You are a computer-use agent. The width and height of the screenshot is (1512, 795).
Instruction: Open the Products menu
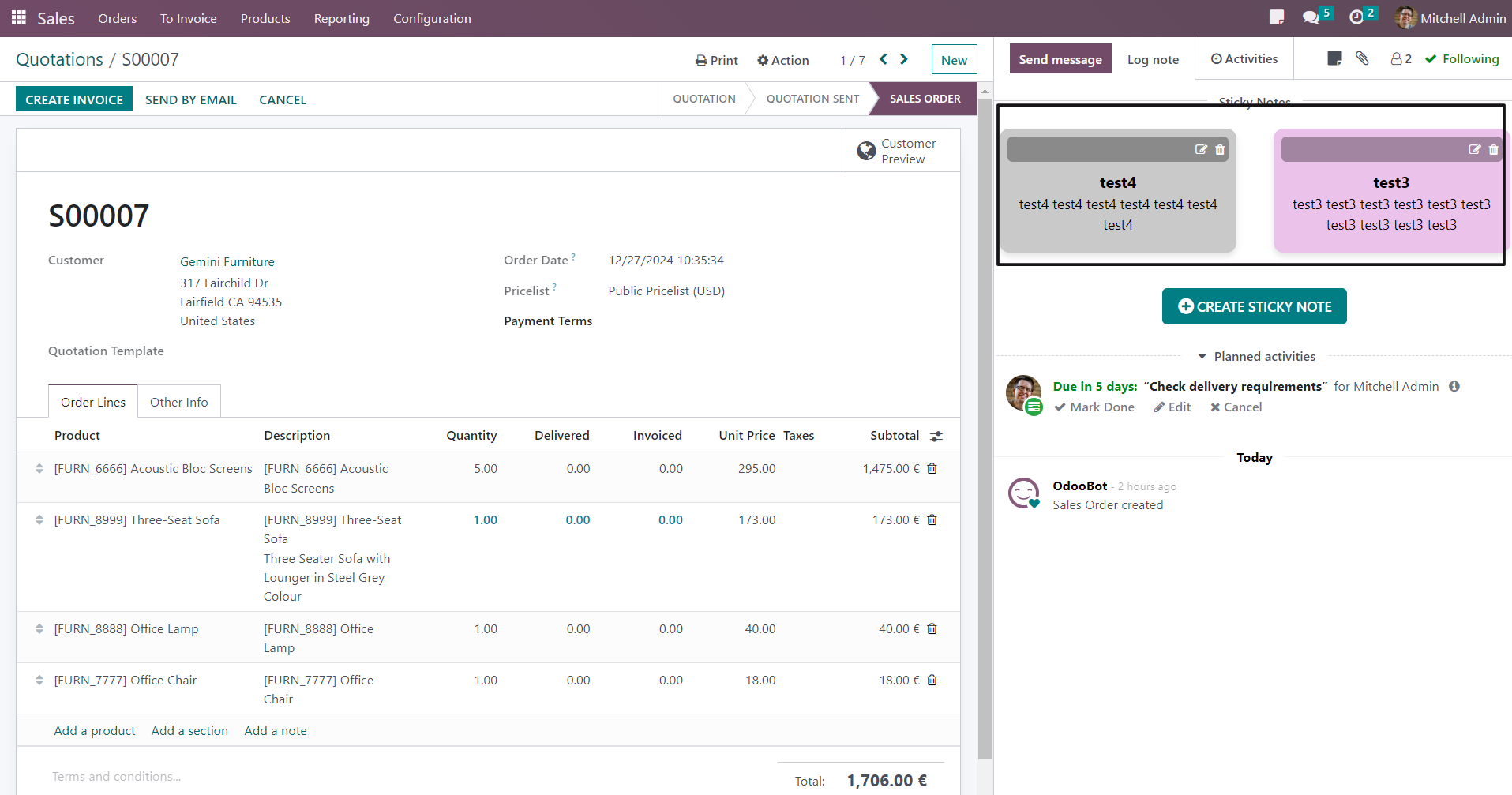pos(265,18)
